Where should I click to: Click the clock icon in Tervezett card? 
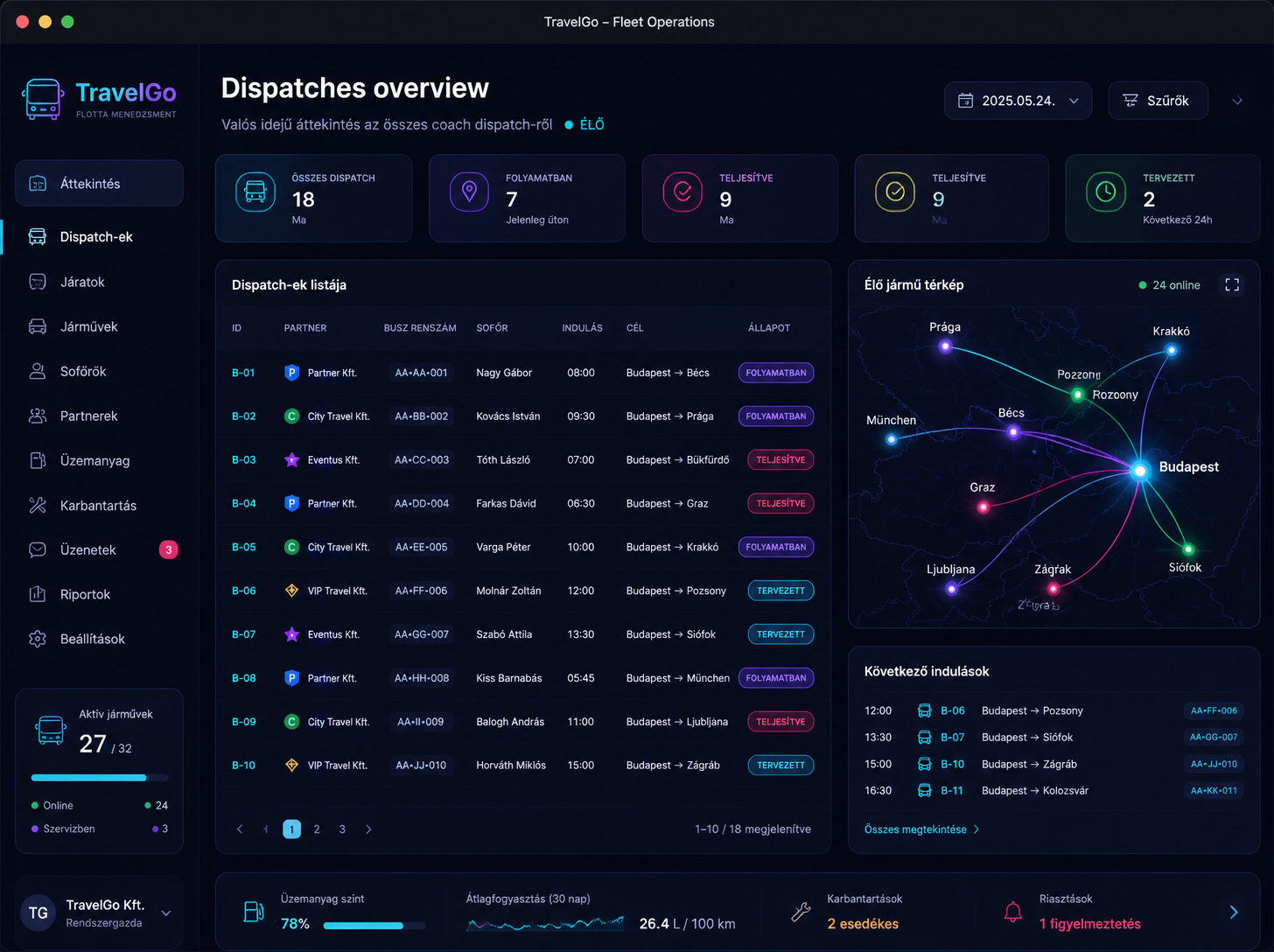click(1106, 192)
